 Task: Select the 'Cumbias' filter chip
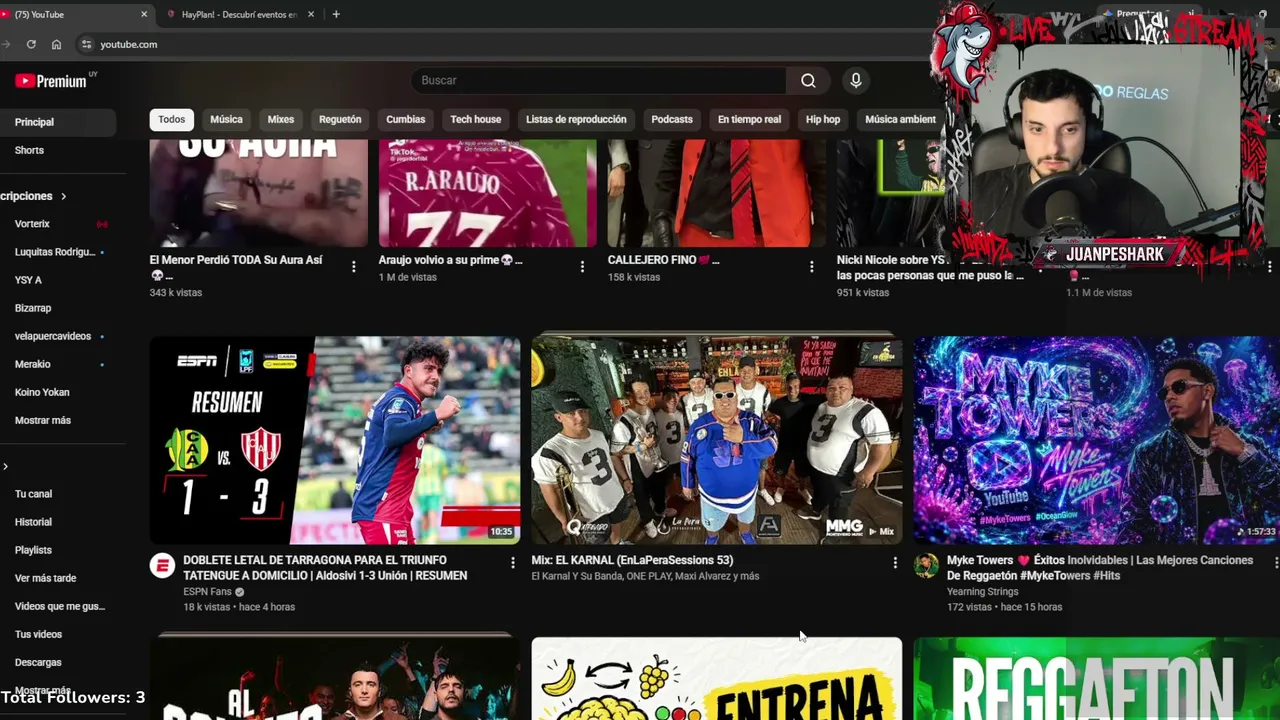[406, 119]
